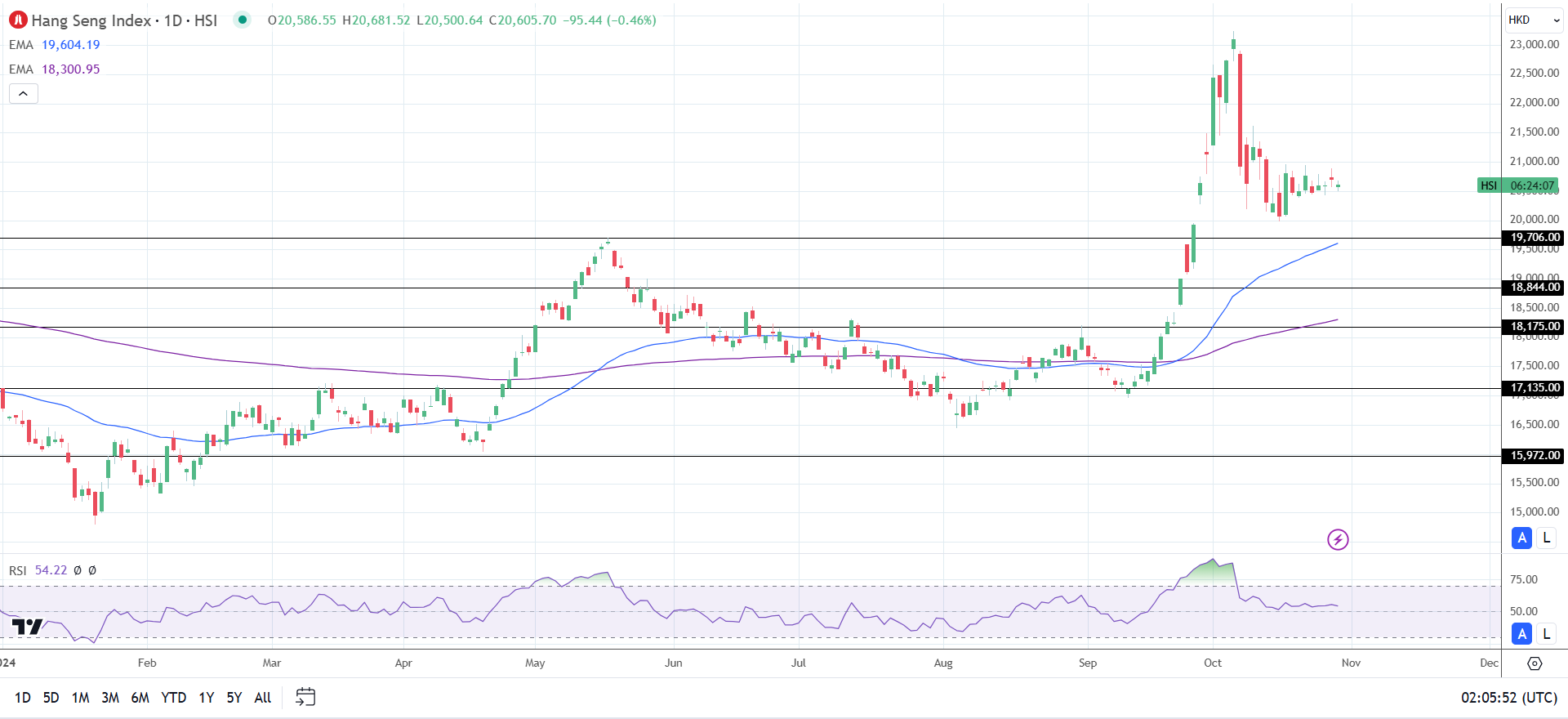Viewport: 1568px width, 719px height.
Task: Toggle auto scale A on main chart
Action: (x=1521, y=538)
